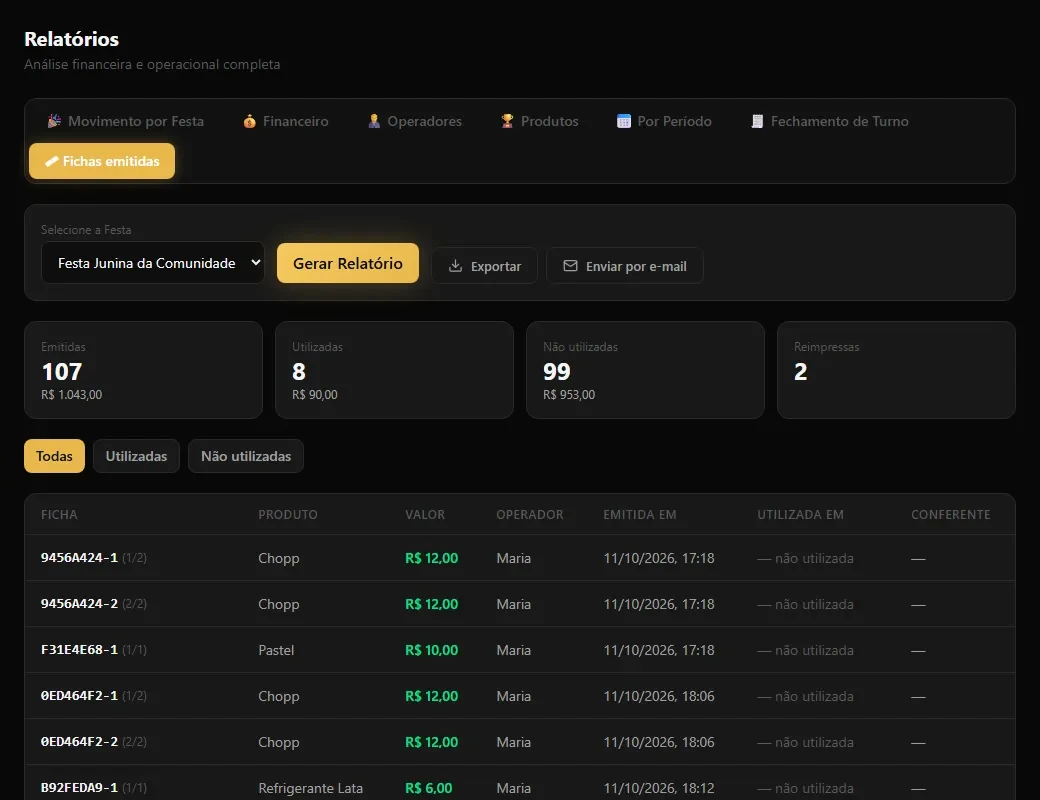Click the operator person icon beside Operadores

(374, 121)
